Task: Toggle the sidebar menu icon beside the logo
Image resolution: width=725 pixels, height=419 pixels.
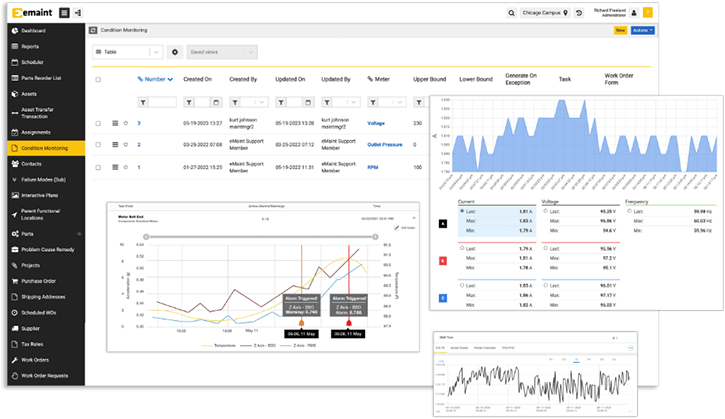Action: tap(64, 13)
